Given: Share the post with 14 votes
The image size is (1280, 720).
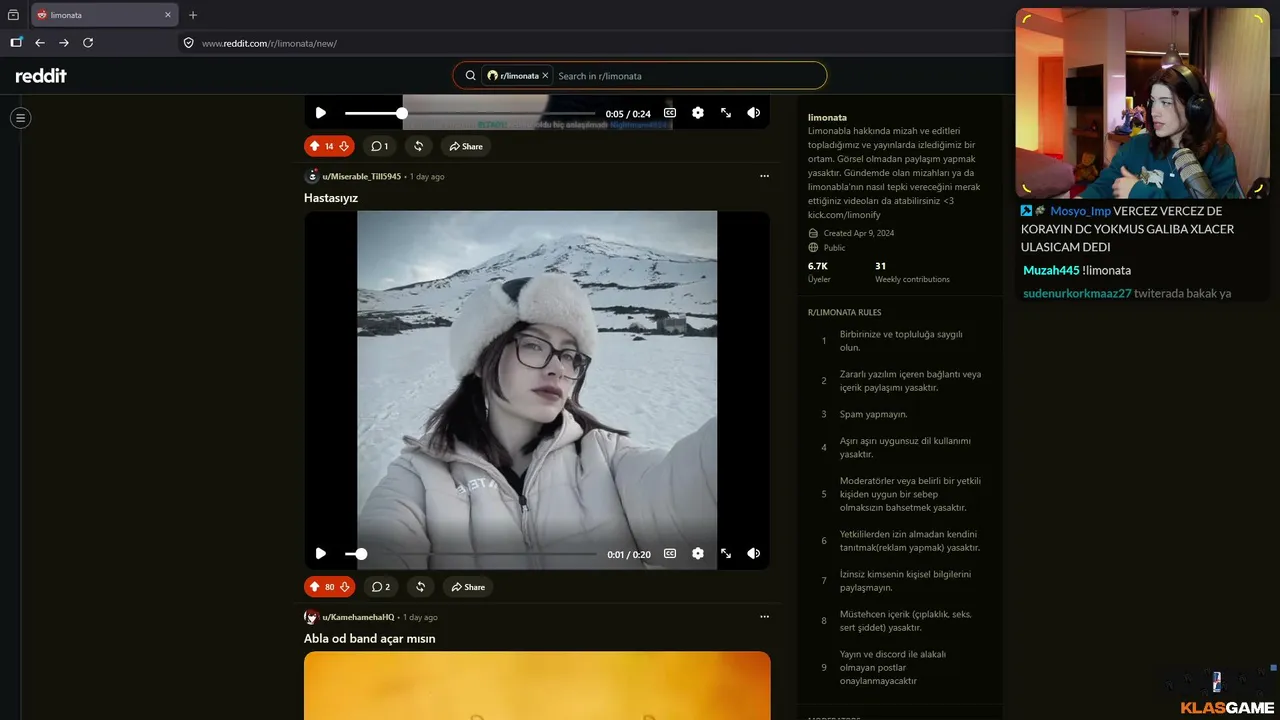Looking at the screenshot, I should click(466, 146).
